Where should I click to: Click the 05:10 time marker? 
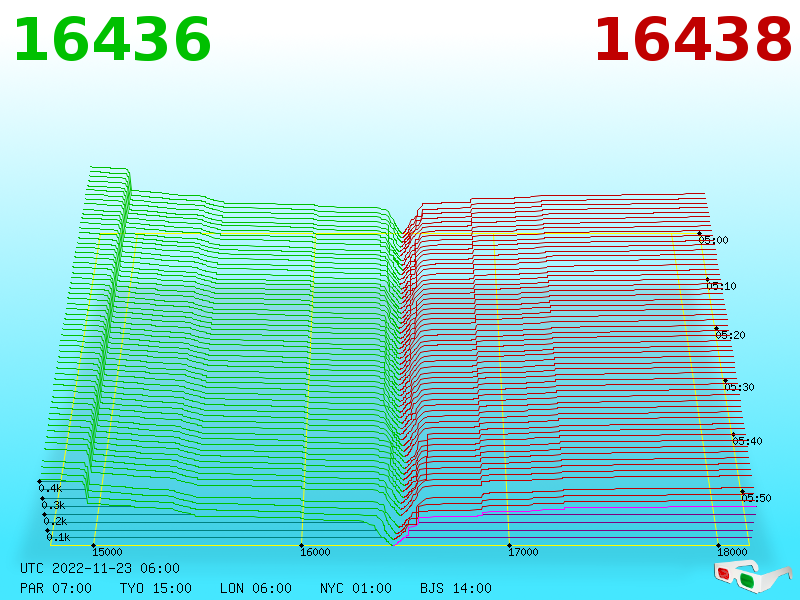point(721,286)
